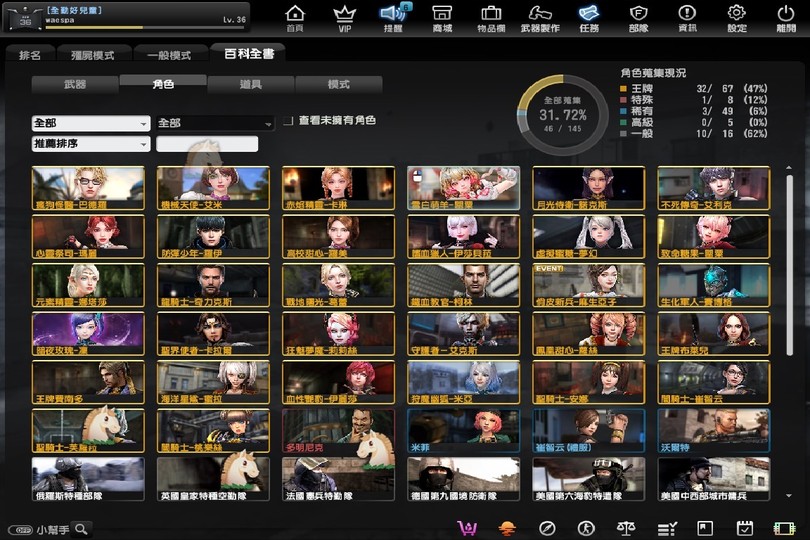Screen dimensions: 810x540
Task: Expand the second dark 全部 dropdown
Action: pyautogui.click(x=214, y=123)
